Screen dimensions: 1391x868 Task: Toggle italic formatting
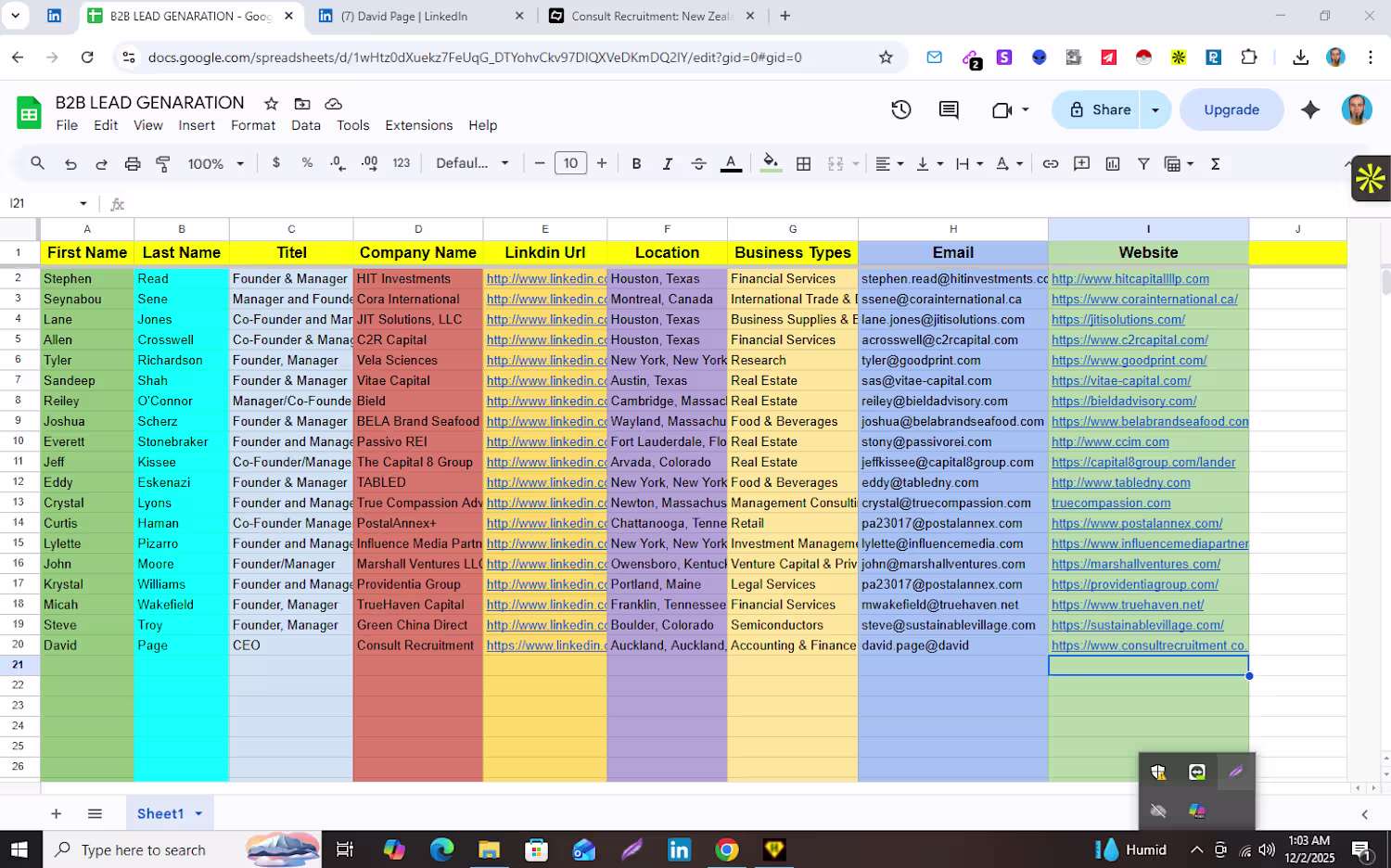[667, 164]
